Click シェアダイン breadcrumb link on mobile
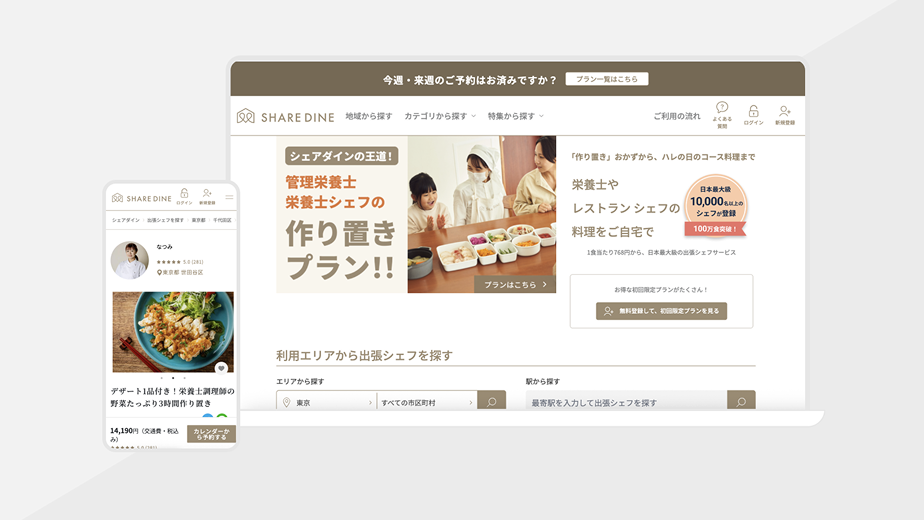This screenshot has height=520, width=924. pyautogui.click(x=126, y=220)
